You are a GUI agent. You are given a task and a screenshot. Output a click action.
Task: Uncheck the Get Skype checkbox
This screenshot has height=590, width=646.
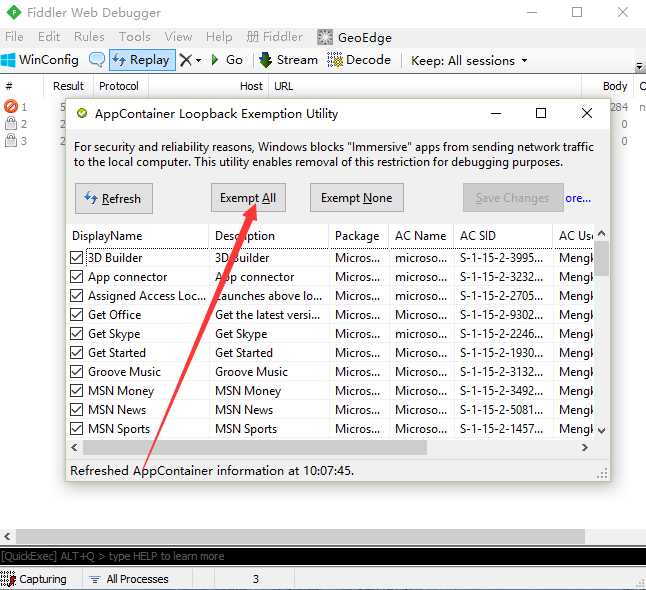(76, 333)
